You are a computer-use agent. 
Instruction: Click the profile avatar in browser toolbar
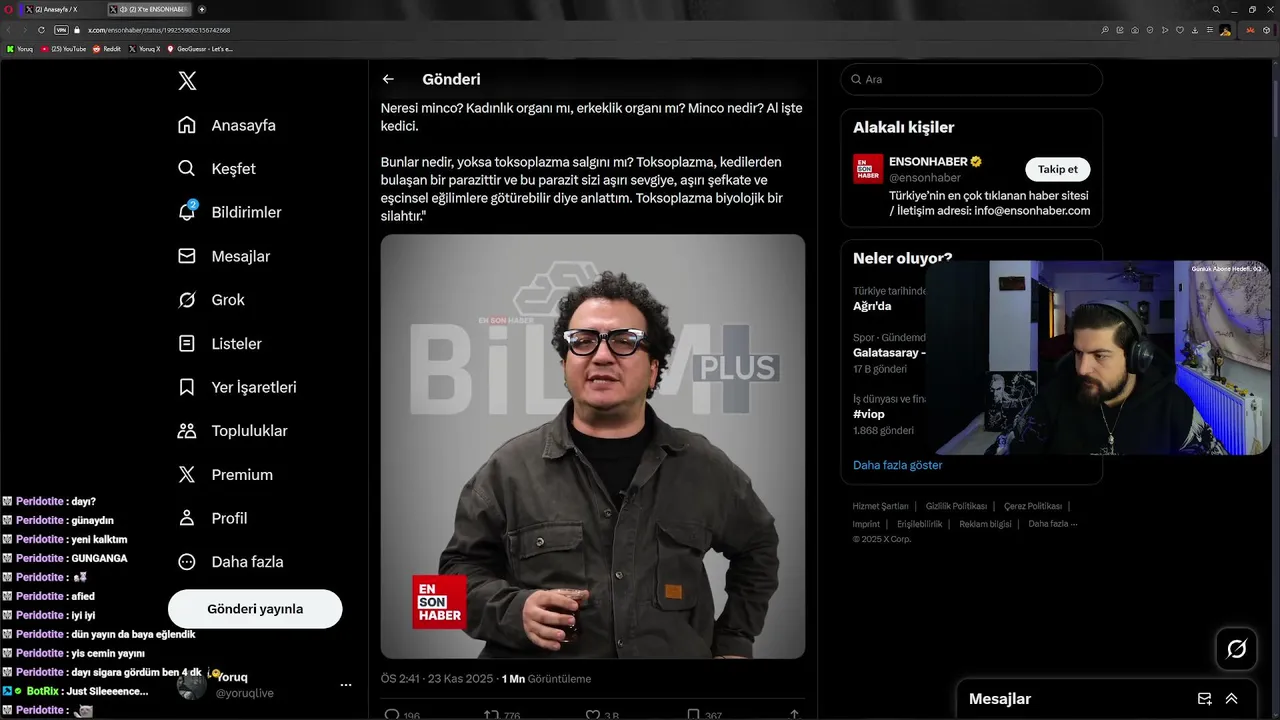click(x=1225, y=30)
